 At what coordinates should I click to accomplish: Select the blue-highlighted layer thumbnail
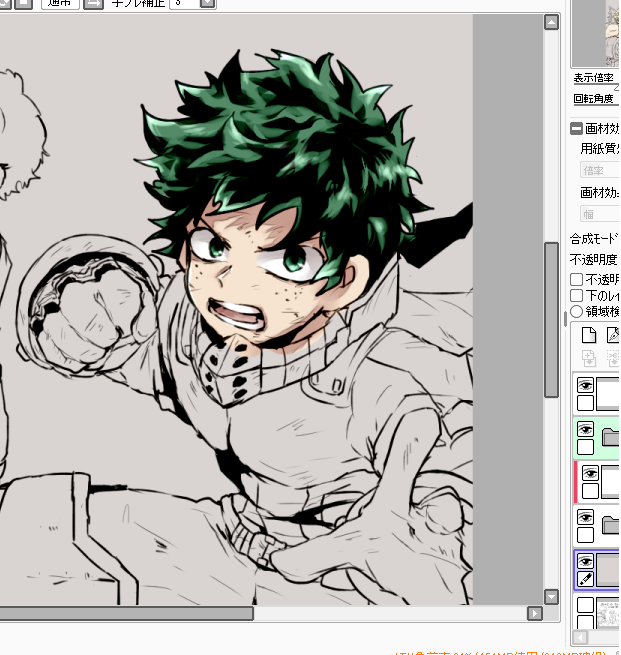[608, 570]
